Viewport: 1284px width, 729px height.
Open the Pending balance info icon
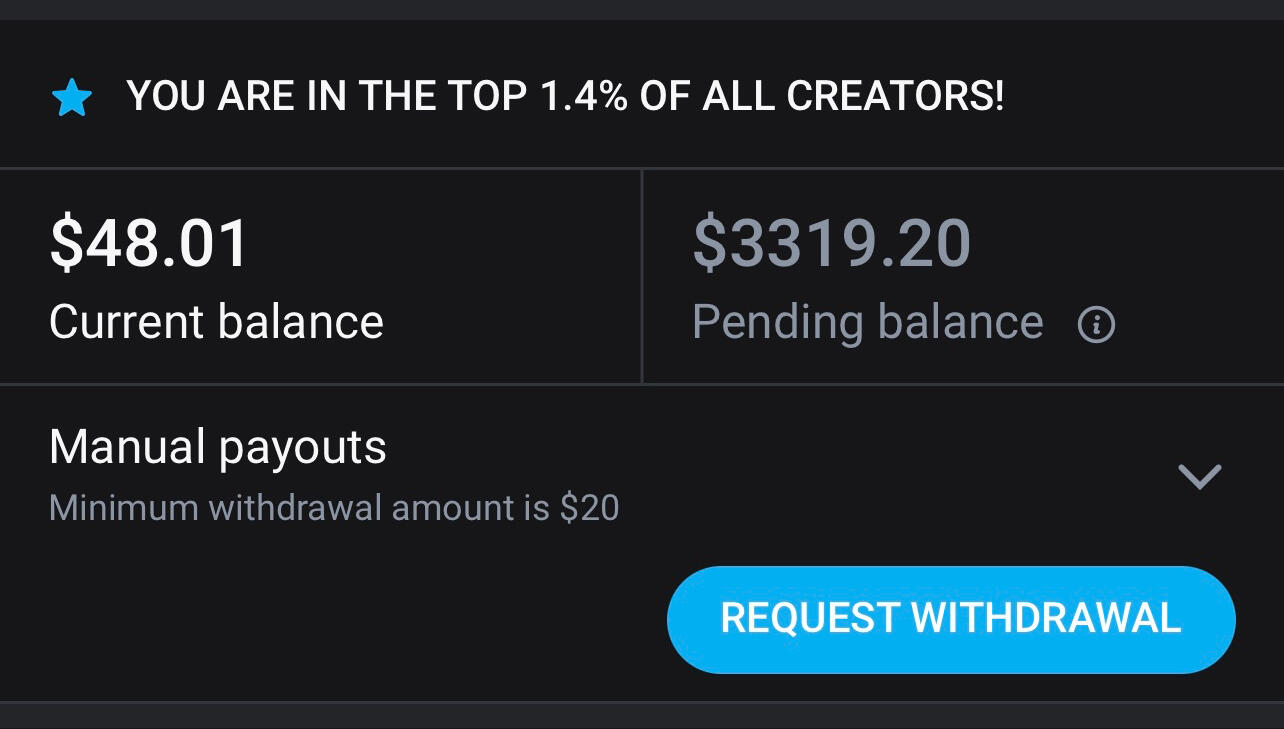point(1096,324)
